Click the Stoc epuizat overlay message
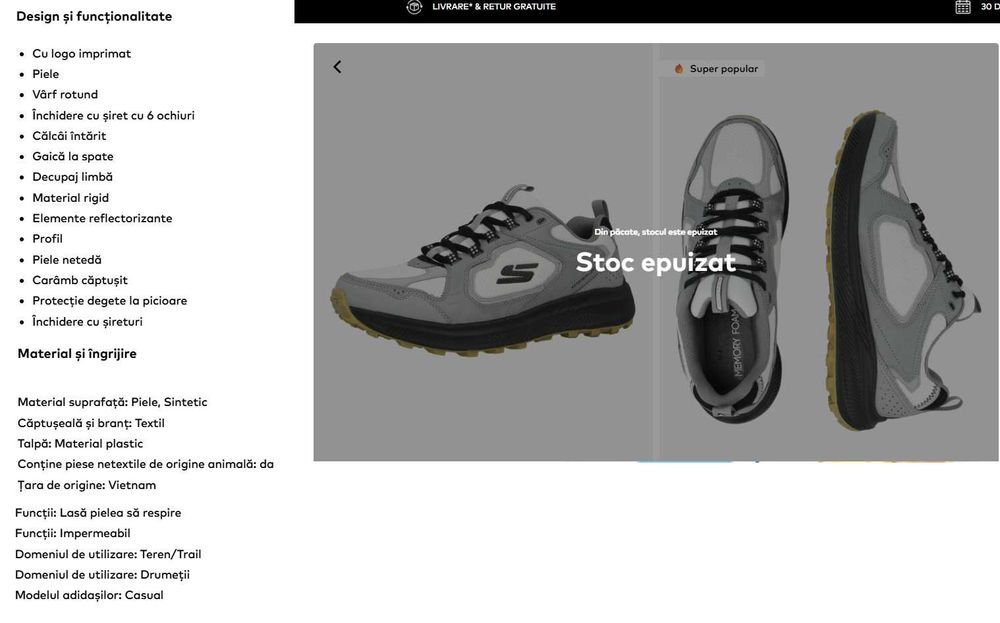This screenshot has width=1000, height=623. [656, 262]
